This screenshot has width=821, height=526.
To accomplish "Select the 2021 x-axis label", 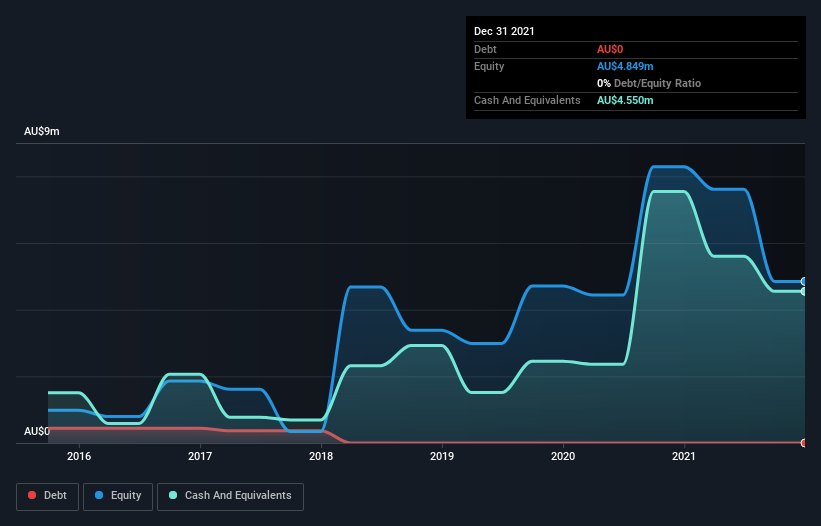I will click(684, 456).
